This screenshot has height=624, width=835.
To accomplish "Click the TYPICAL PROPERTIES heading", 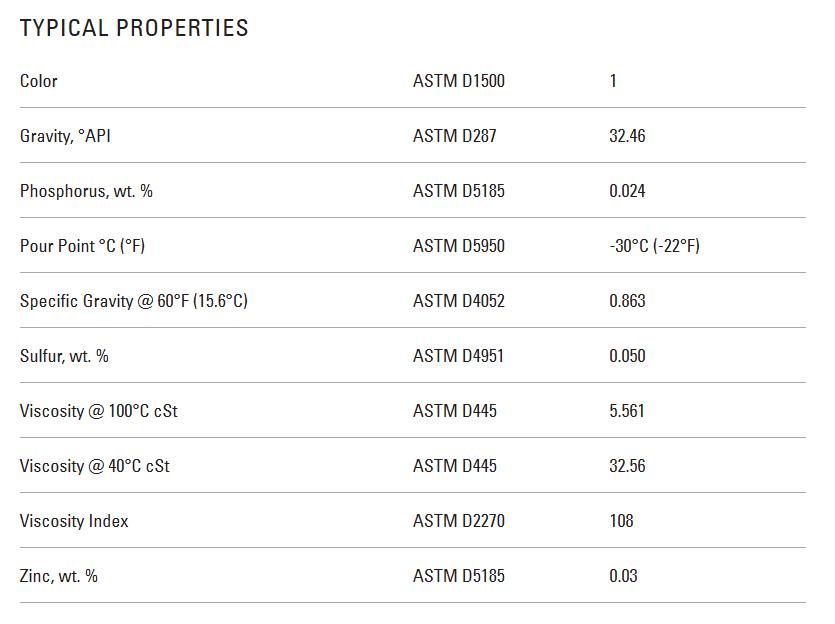I will [134, 28].
